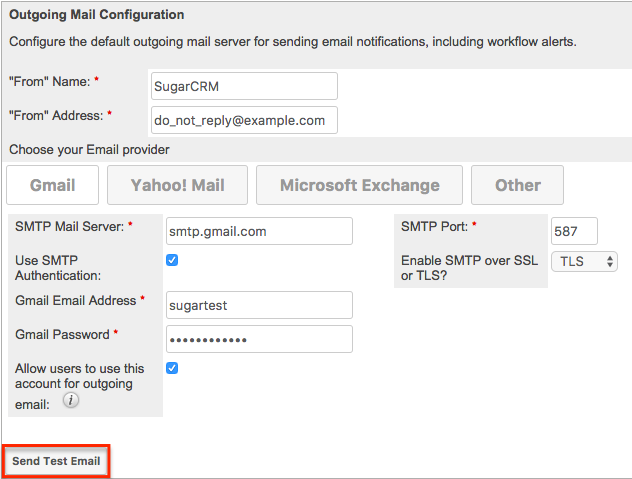632x479 pixels.
Task: Click the SMTP Port field showing 587
Action: [x=574, y=231]
